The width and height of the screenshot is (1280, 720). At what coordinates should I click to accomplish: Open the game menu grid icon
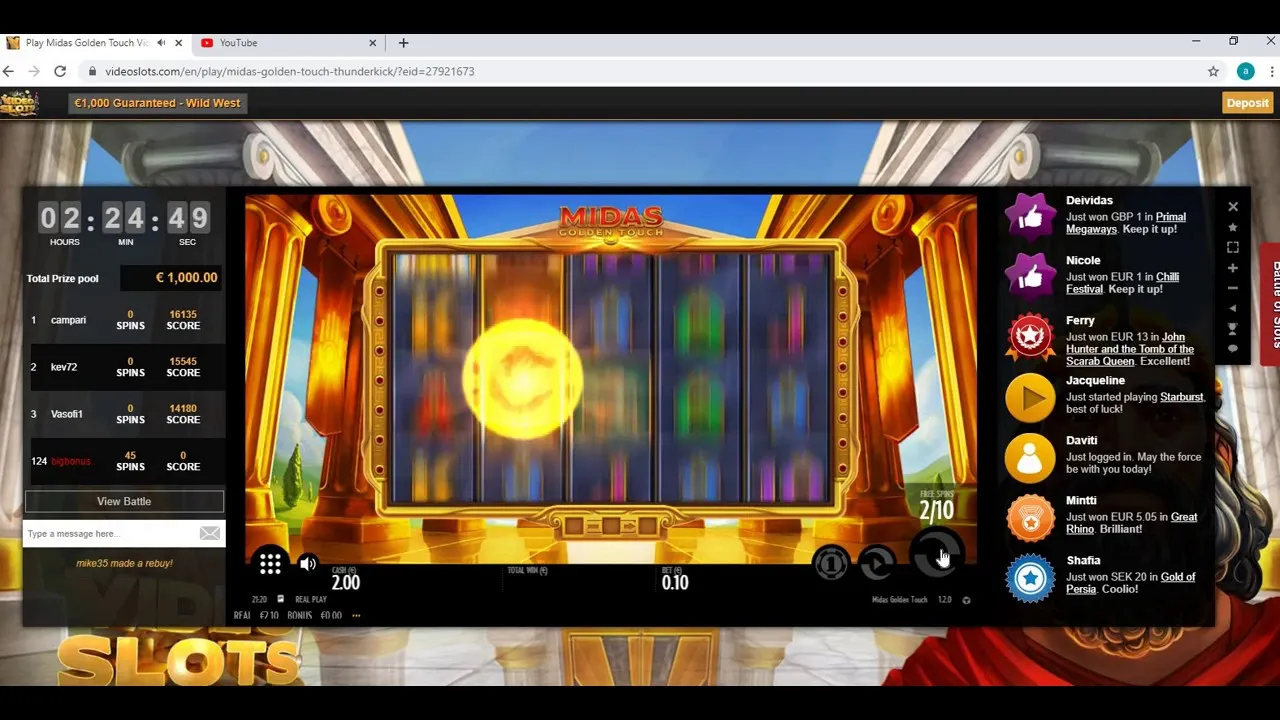270,563
